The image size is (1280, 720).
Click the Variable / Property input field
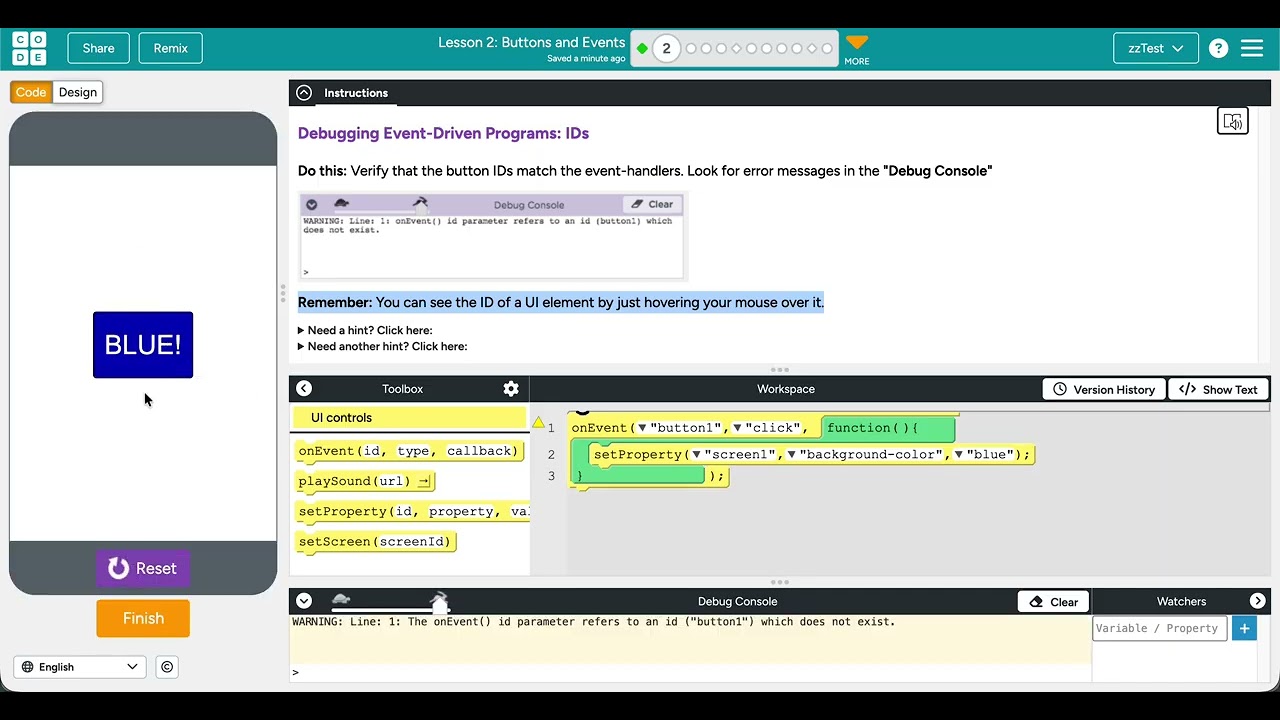click(x=1159, y=628)
